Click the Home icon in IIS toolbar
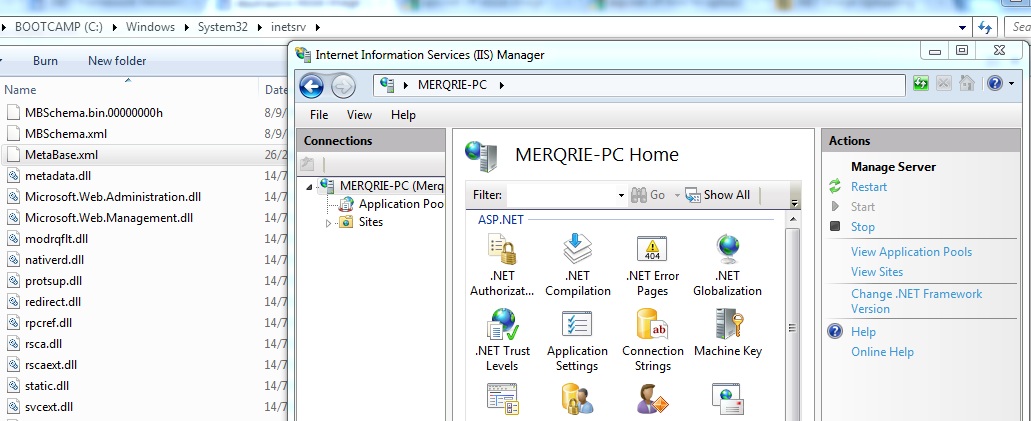The height and width of the screenshot is (421, 1031). coord(966,84)
